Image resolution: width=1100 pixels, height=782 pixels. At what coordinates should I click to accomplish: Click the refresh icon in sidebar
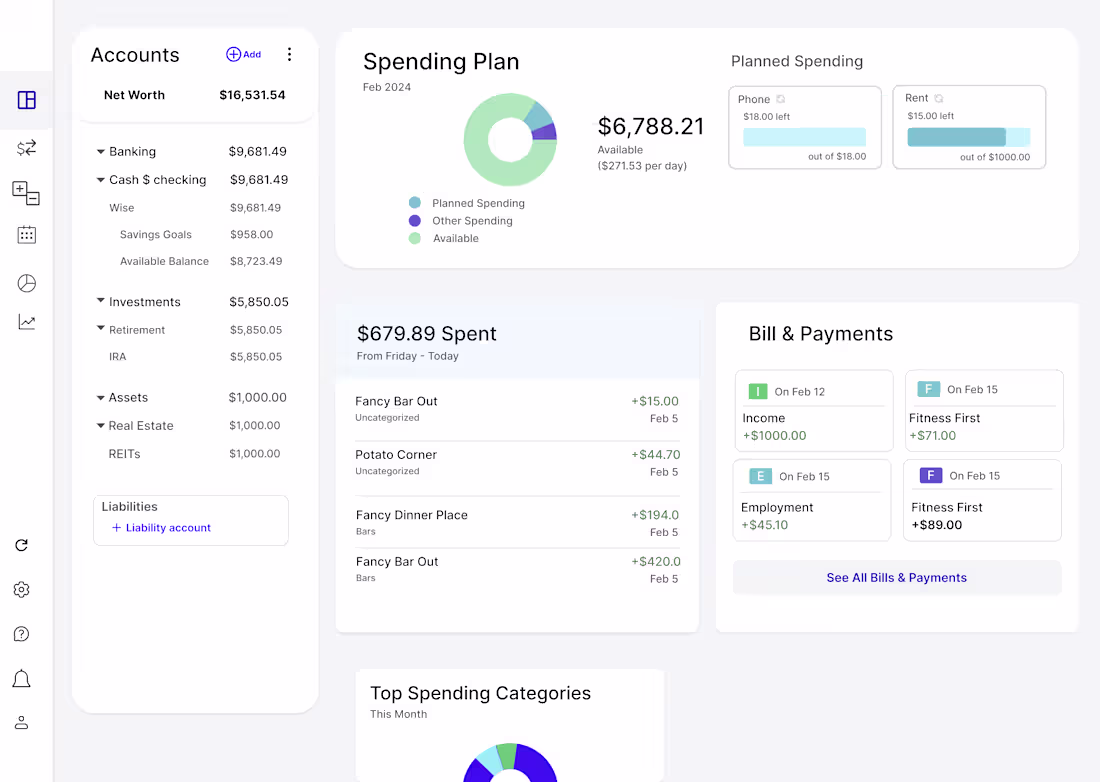coord(22,545)
